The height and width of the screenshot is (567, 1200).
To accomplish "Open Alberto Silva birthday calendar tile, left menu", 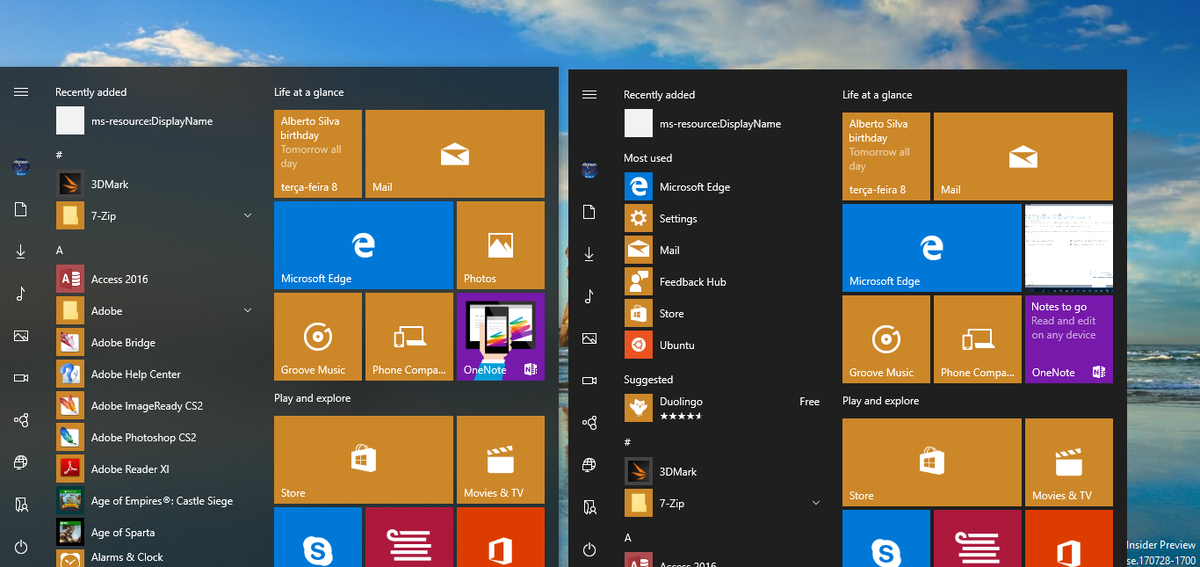I will tap(318, 154).
